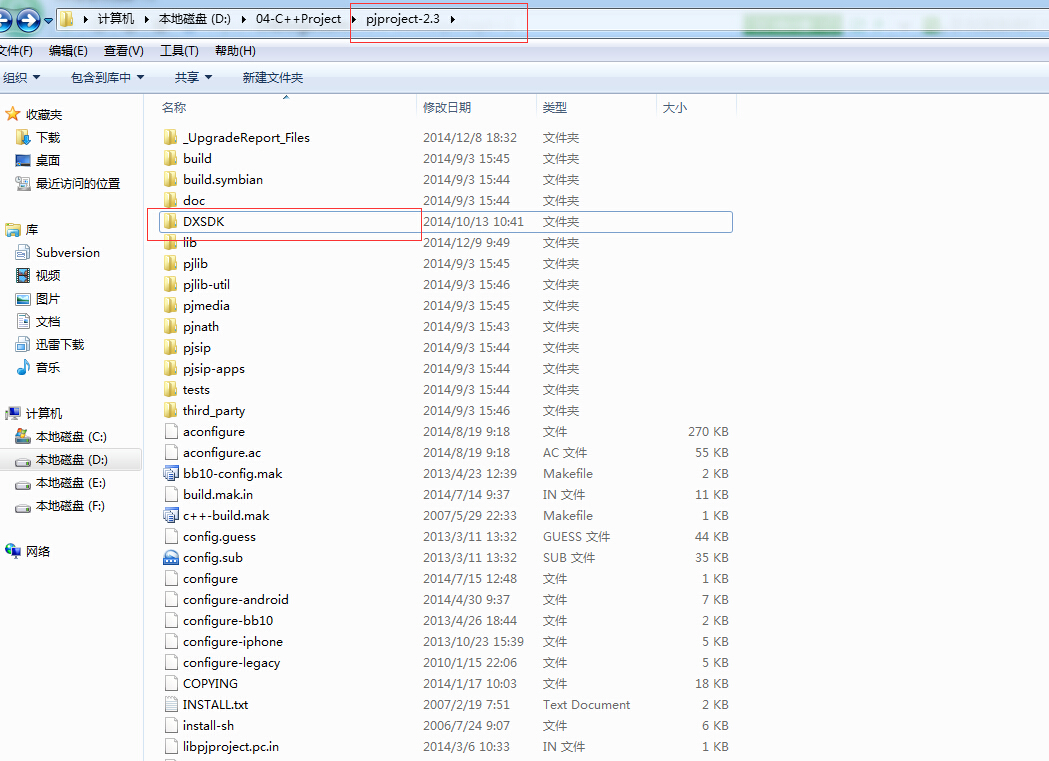Sort by the 类型 column header
This screenshot has height=761, width=1049.
(x=555, y=108)
